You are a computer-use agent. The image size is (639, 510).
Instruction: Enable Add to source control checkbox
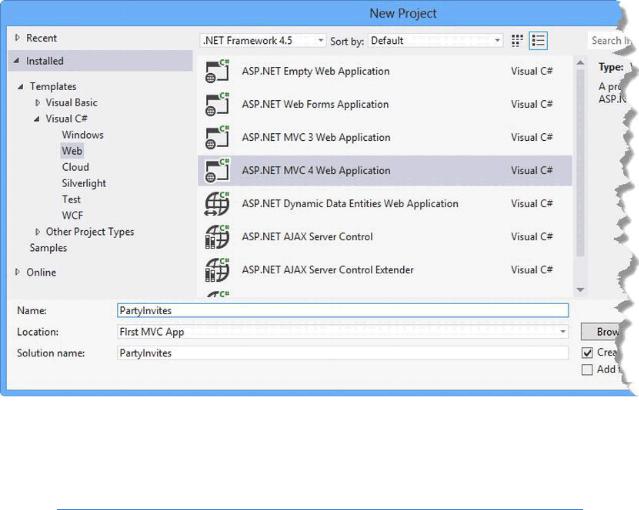pos(587,370)
